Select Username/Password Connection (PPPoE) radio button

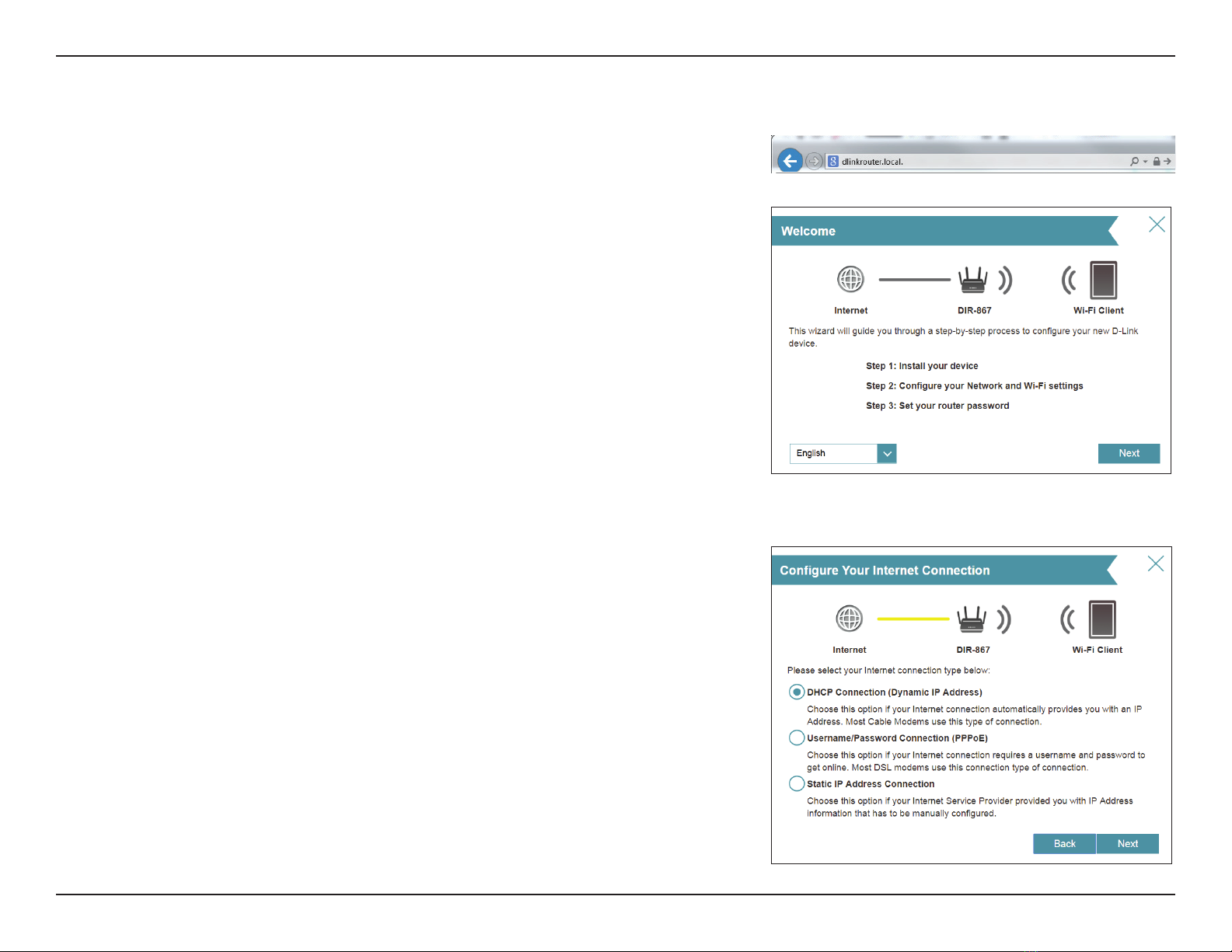coord(797,738)
